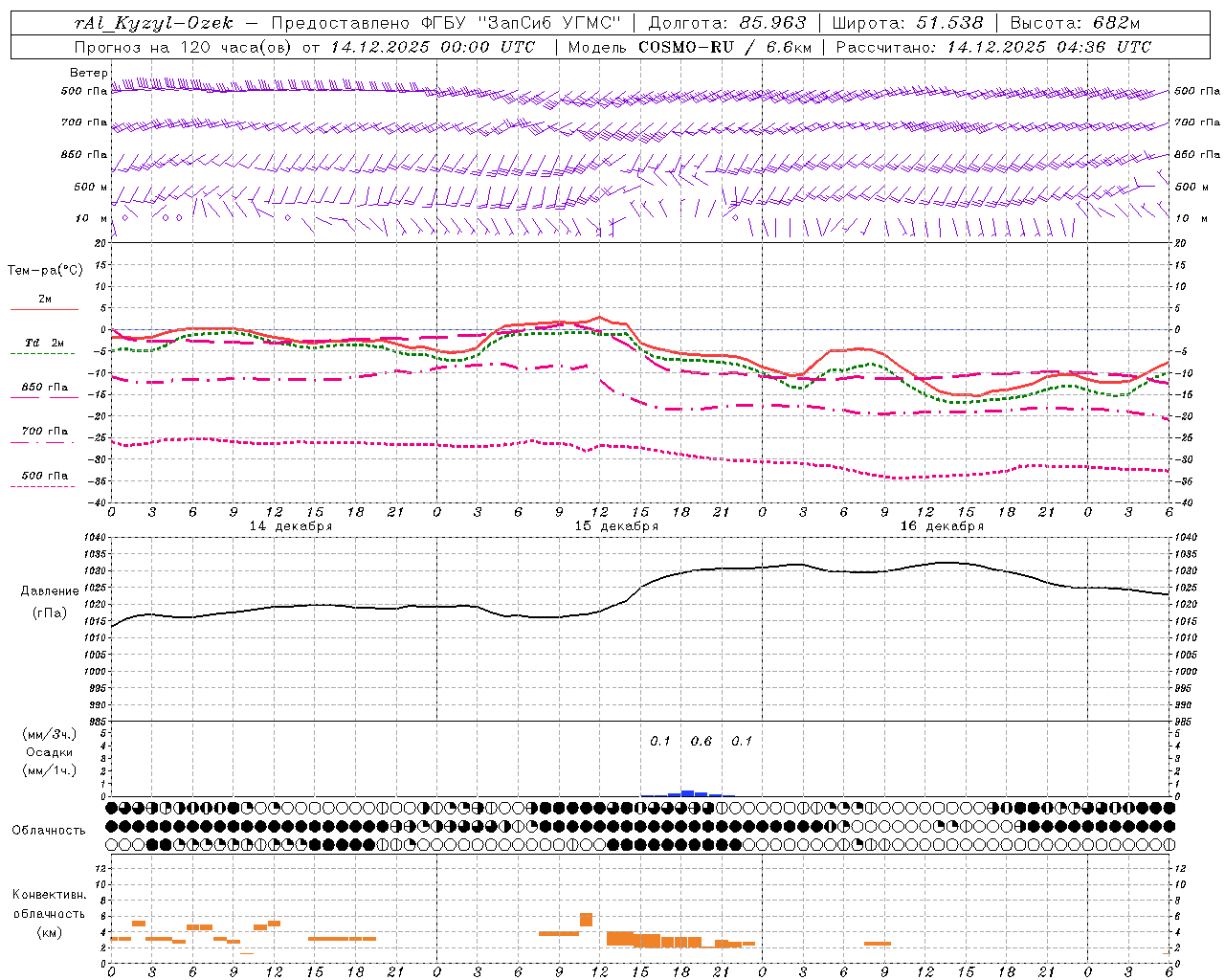Click the date label 14 декабря
Image resolution: width=1225 pixels, height=980 pixels.
click(x=291, y=526)
